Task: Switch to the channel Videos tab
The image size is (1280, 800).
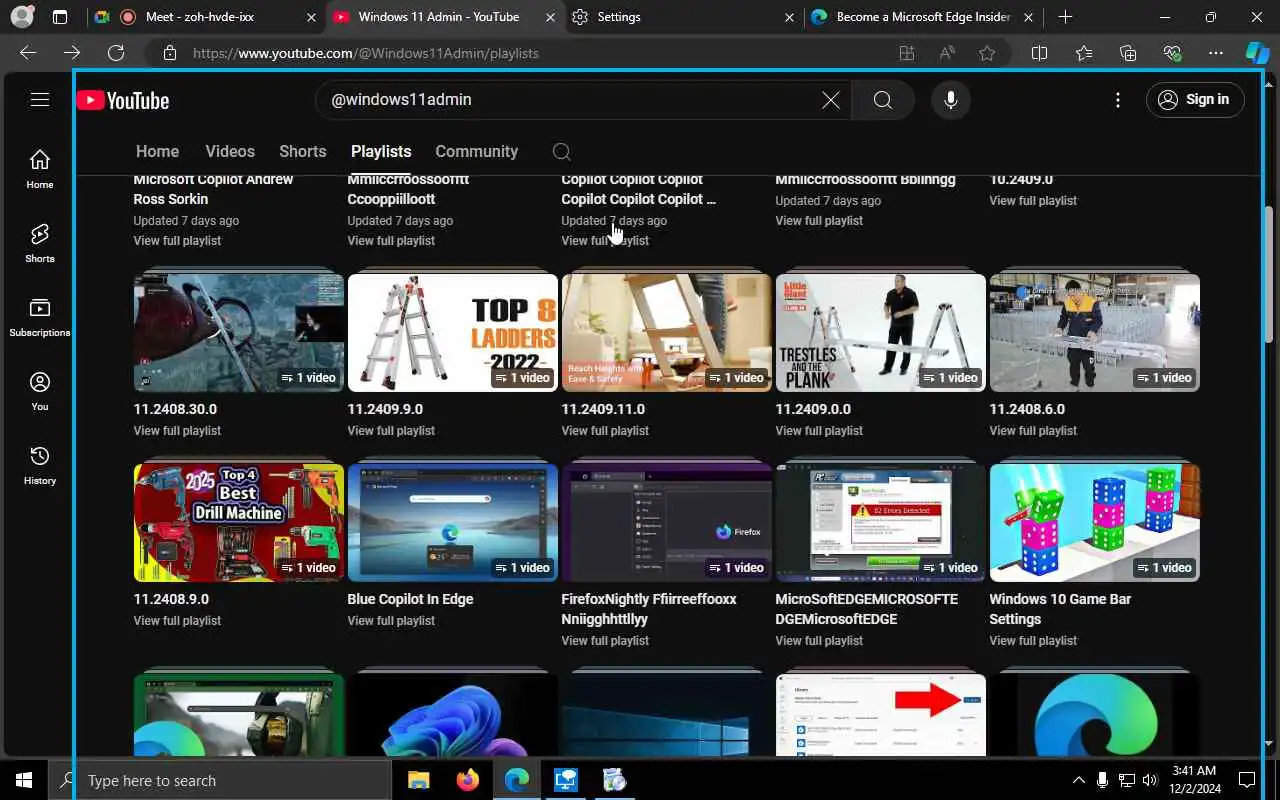Action: [230, 151]
